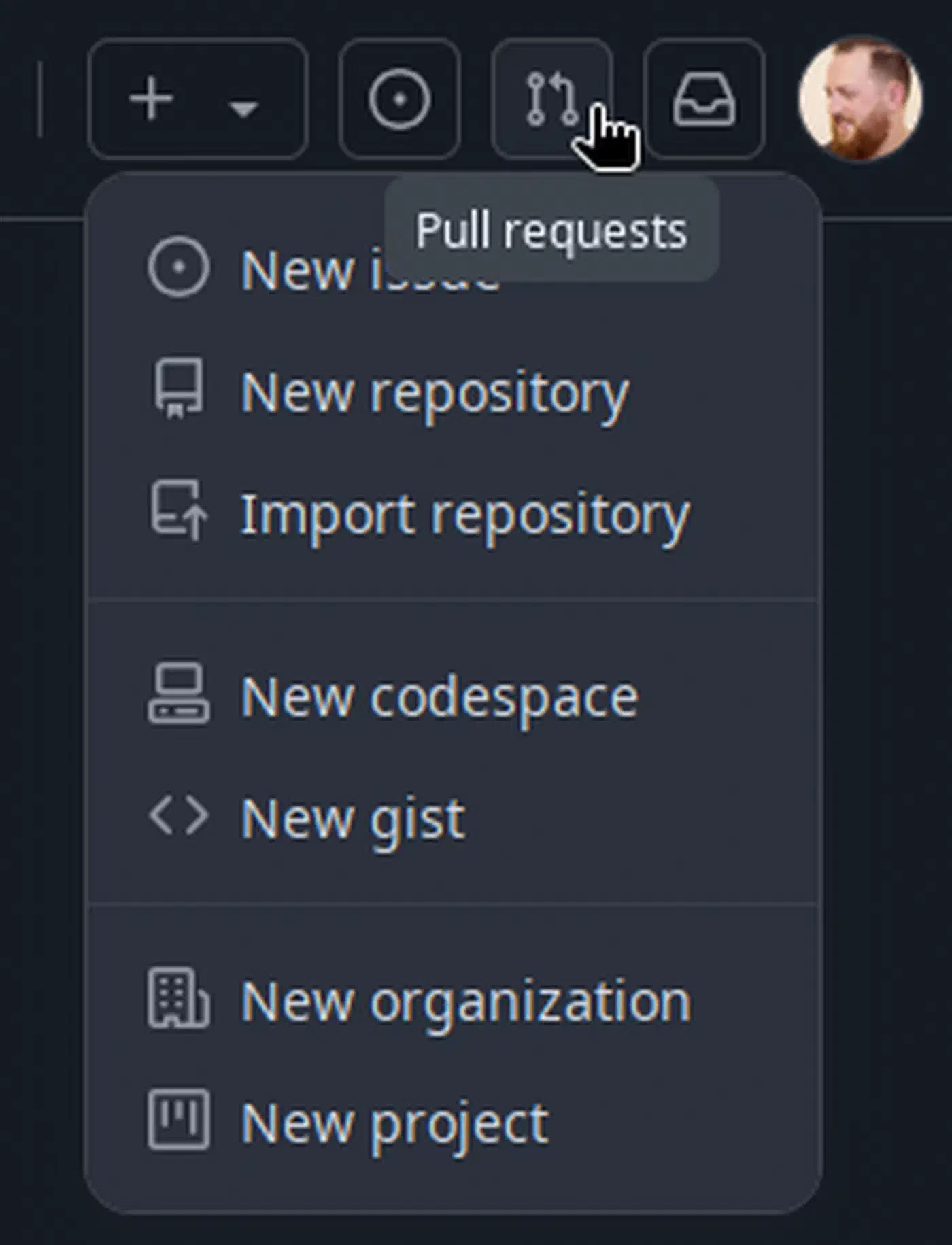Open the user profile avatar menu
This screenshot has height=1245, width=952.
(860, 99)
